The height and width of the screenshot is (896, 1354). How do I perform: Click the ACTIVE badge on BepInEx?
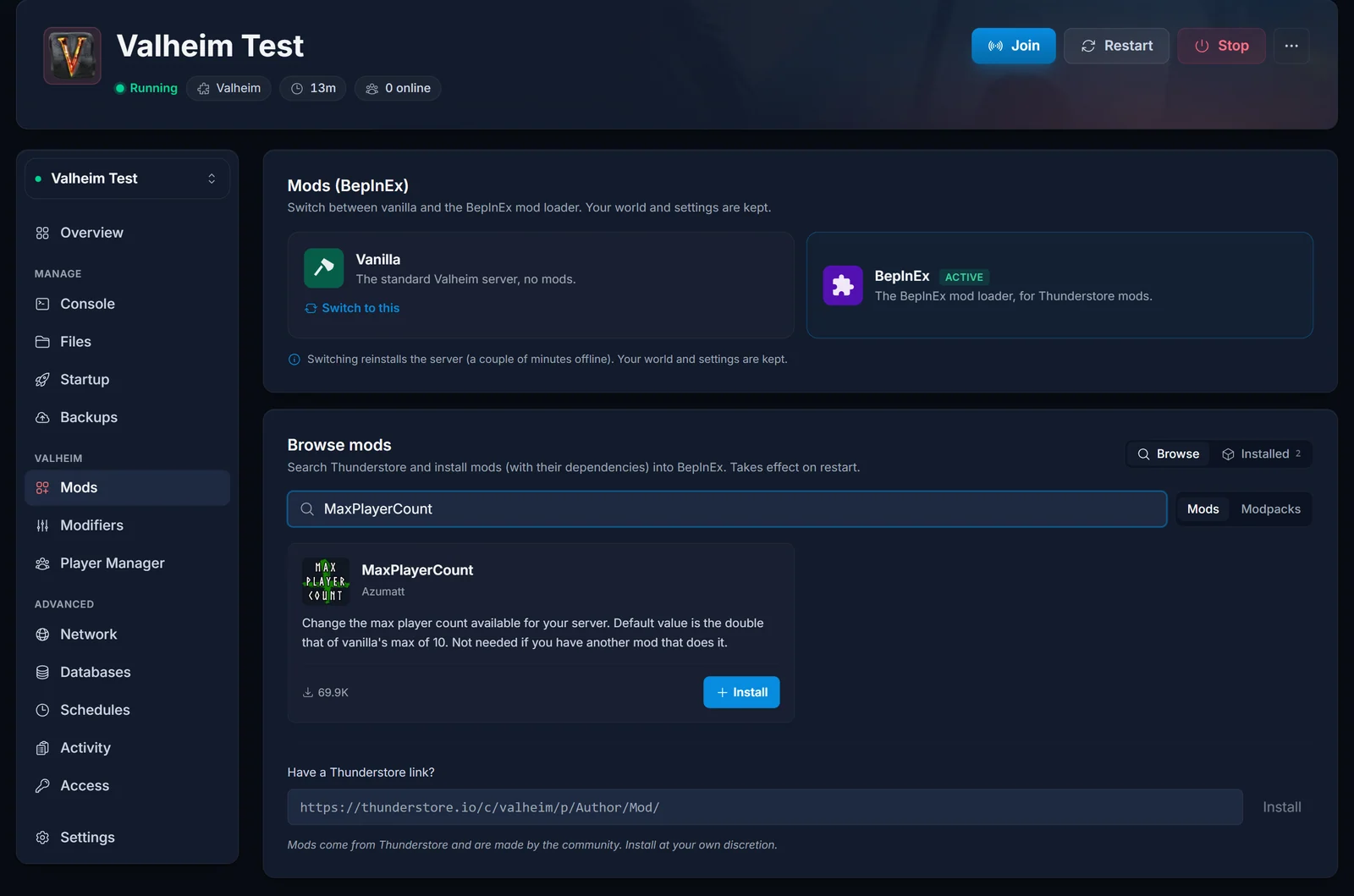pos(964,277)
